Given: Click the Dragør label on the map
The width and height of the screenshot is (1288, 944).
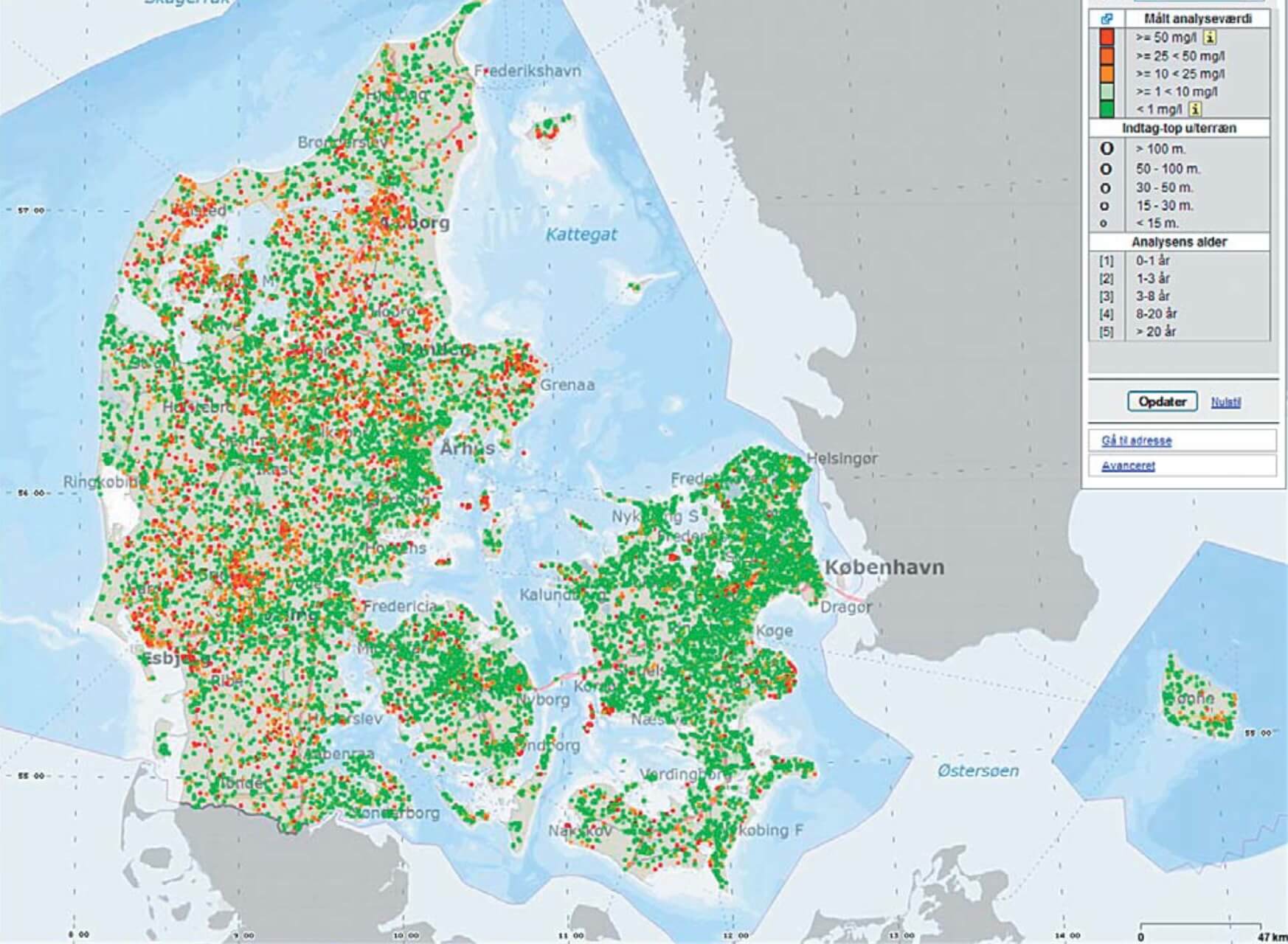Looking at the screenshot, I should pos(846,607).
